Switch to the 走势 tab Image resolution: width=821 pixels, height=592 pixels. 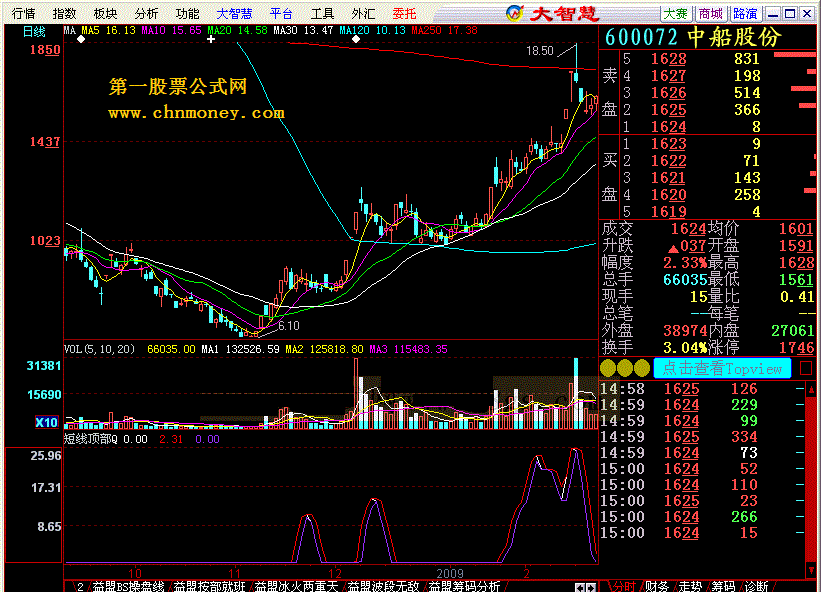click(x=690, y=586)
